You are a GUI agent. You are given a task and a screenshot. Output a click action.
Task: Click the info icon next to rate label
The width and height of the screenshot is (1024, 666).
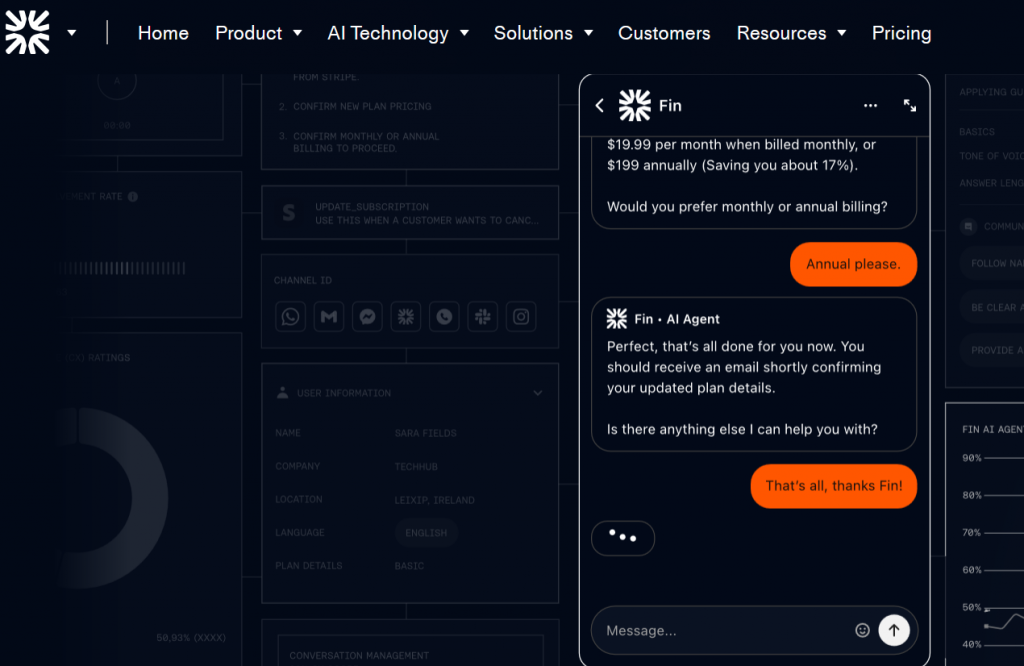tap(133, 197)
